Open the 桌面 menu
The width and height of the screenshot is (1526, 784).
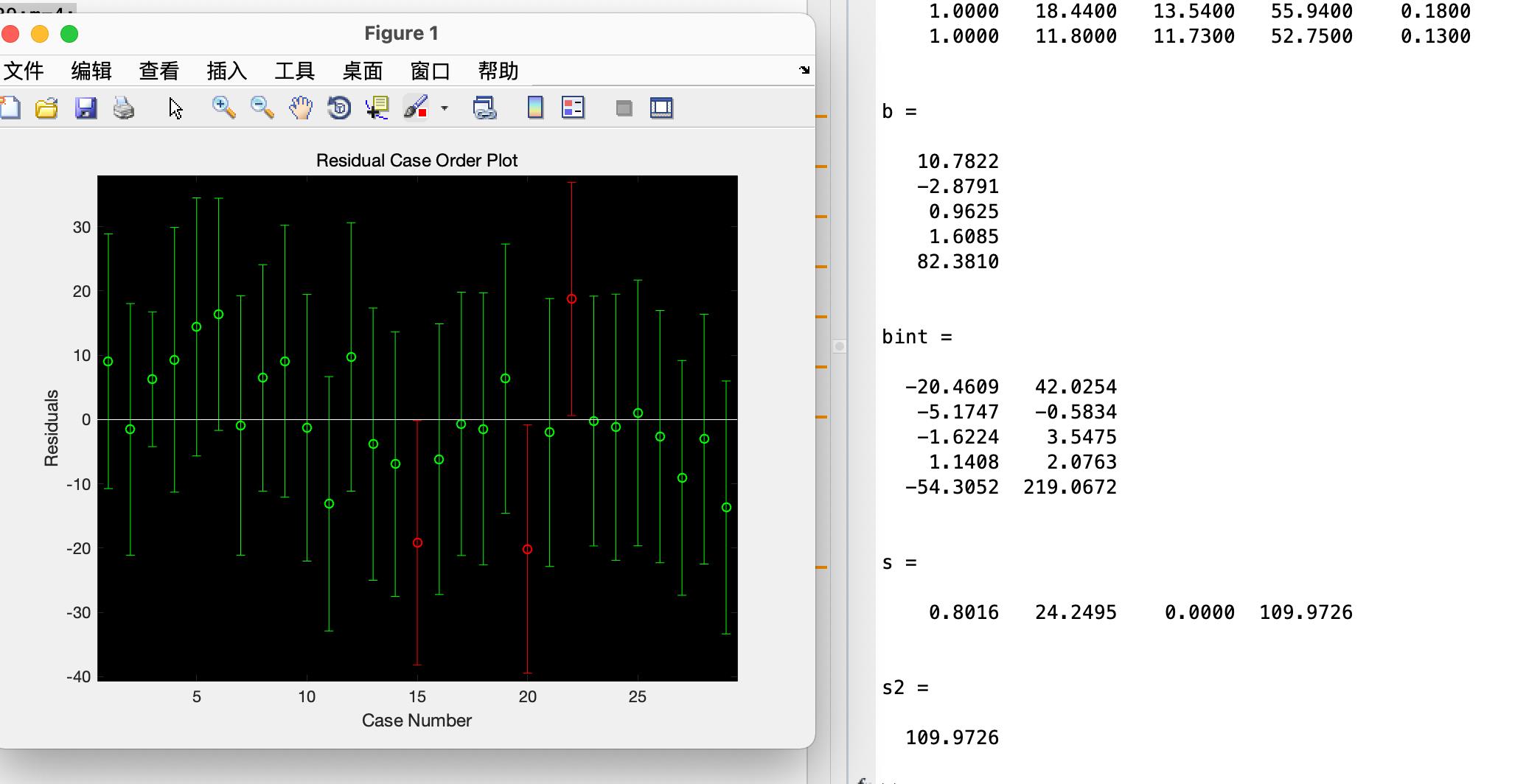tap(363, 71)
